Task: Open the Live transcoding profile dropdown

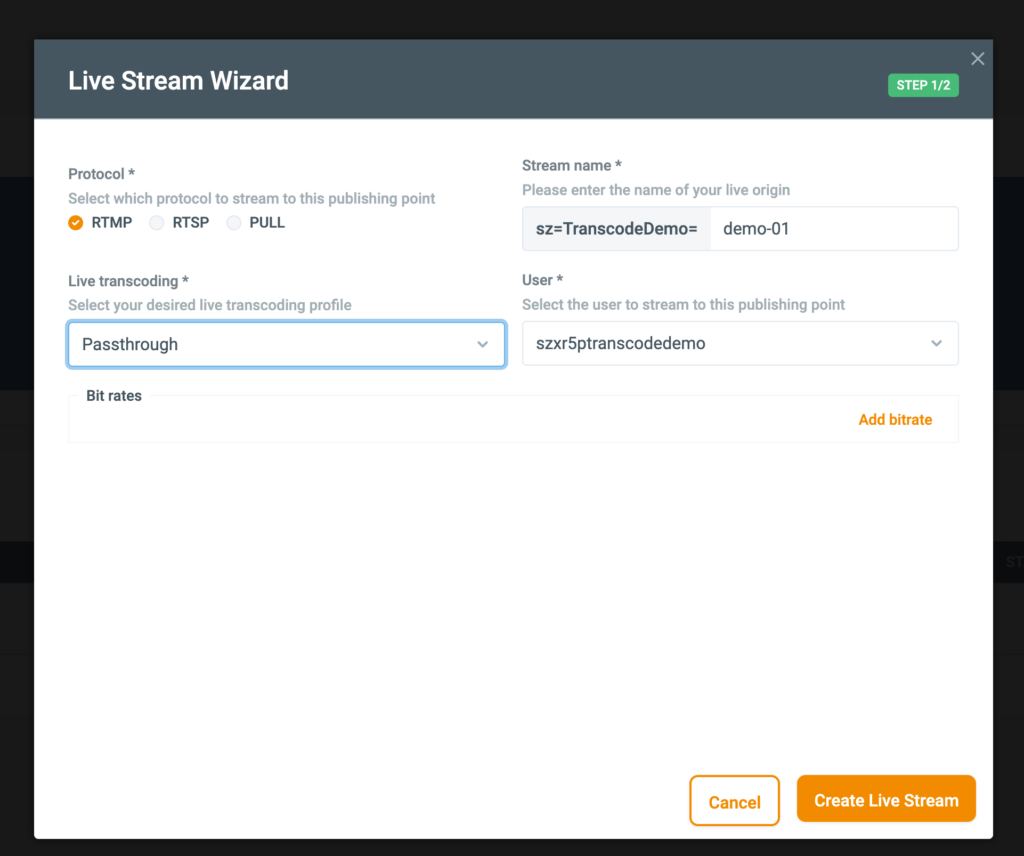Action: (x=286, y=343)
